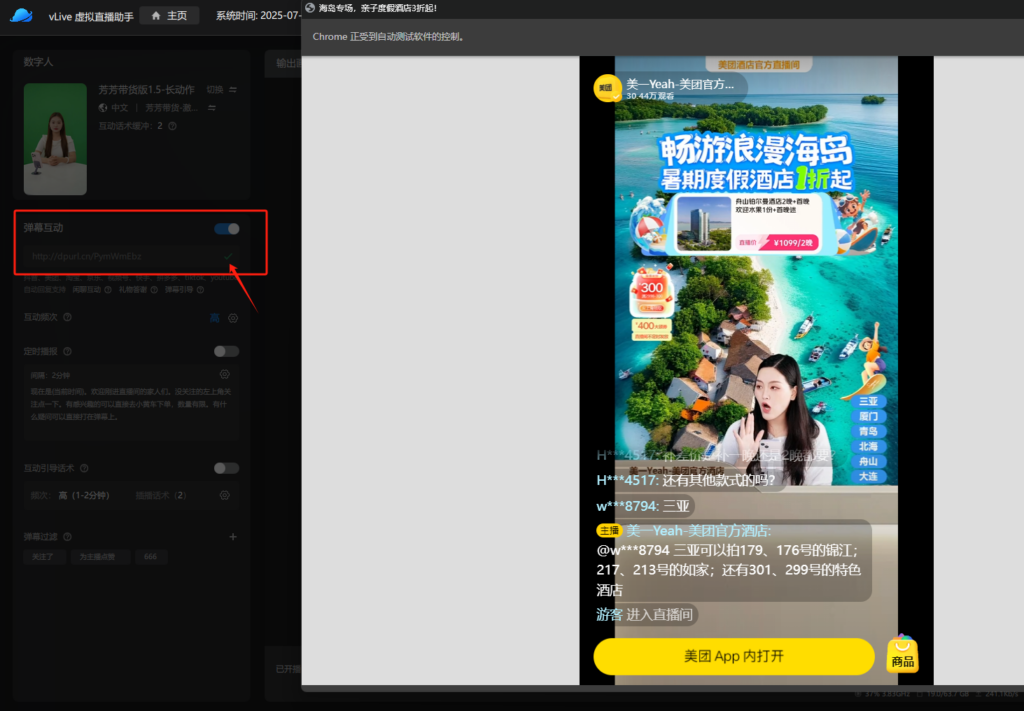
Task: Click the vLive cloud logo icon
Action: coord(21,16)
